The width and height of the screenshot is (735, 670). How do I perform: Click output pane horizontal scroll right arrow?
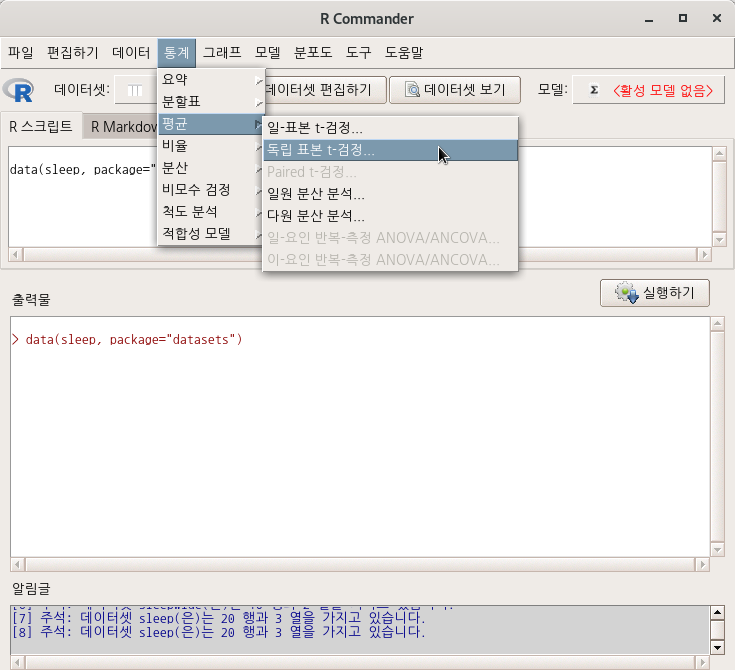tap(702, 565)
